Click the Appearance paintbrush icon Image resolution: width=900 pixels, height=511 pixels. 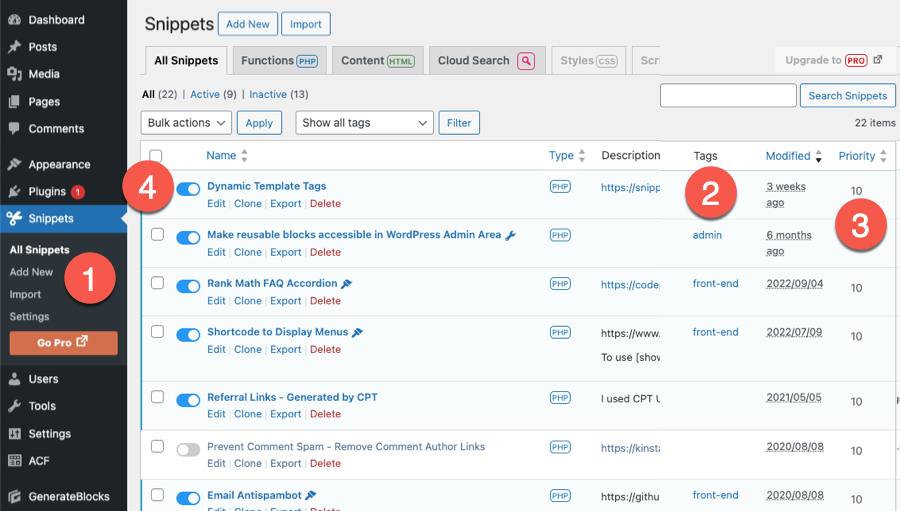point(14,165)
